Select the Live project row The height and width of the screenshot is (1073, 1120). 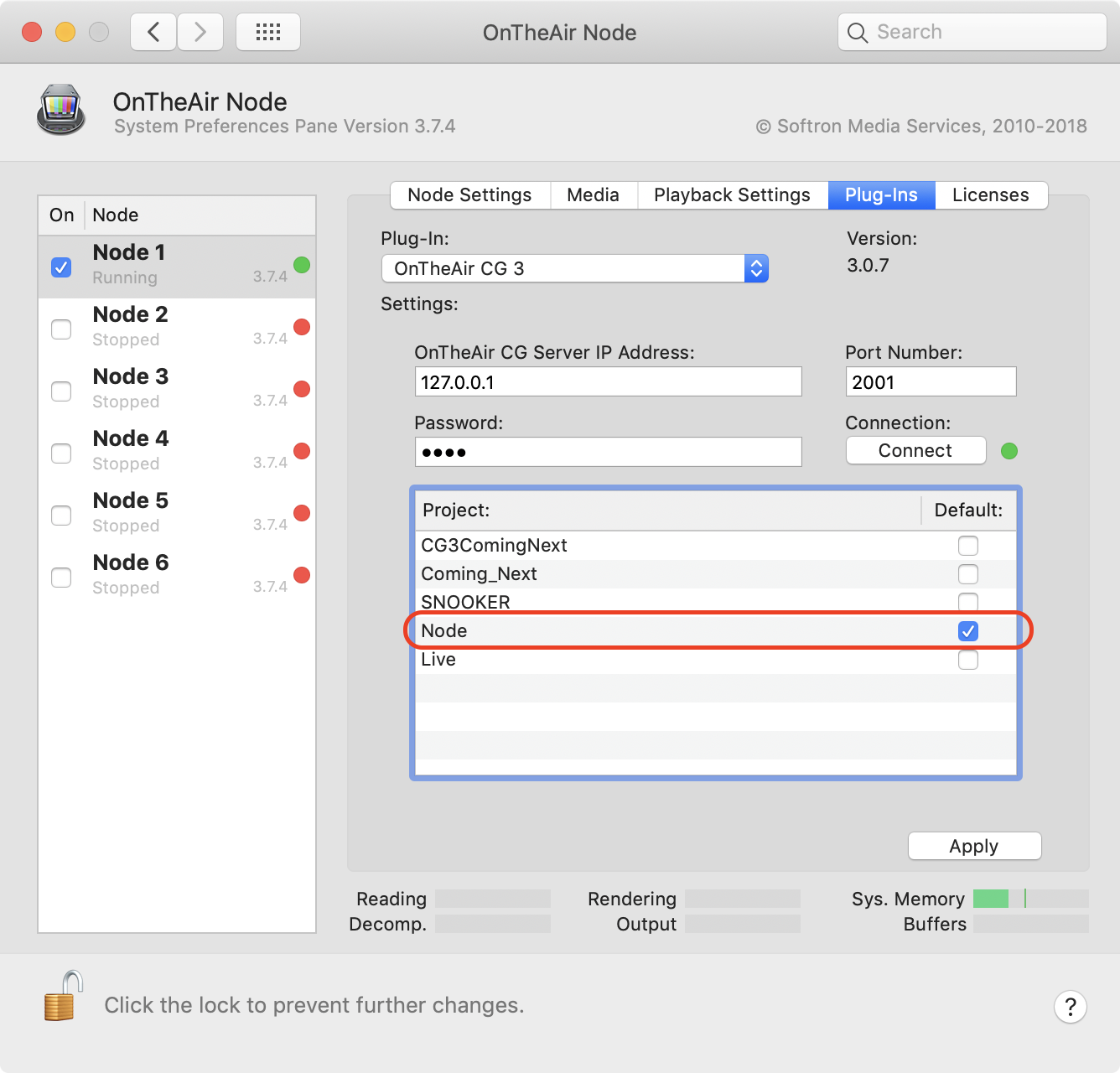pyautogui.click(x=716, y=660)
